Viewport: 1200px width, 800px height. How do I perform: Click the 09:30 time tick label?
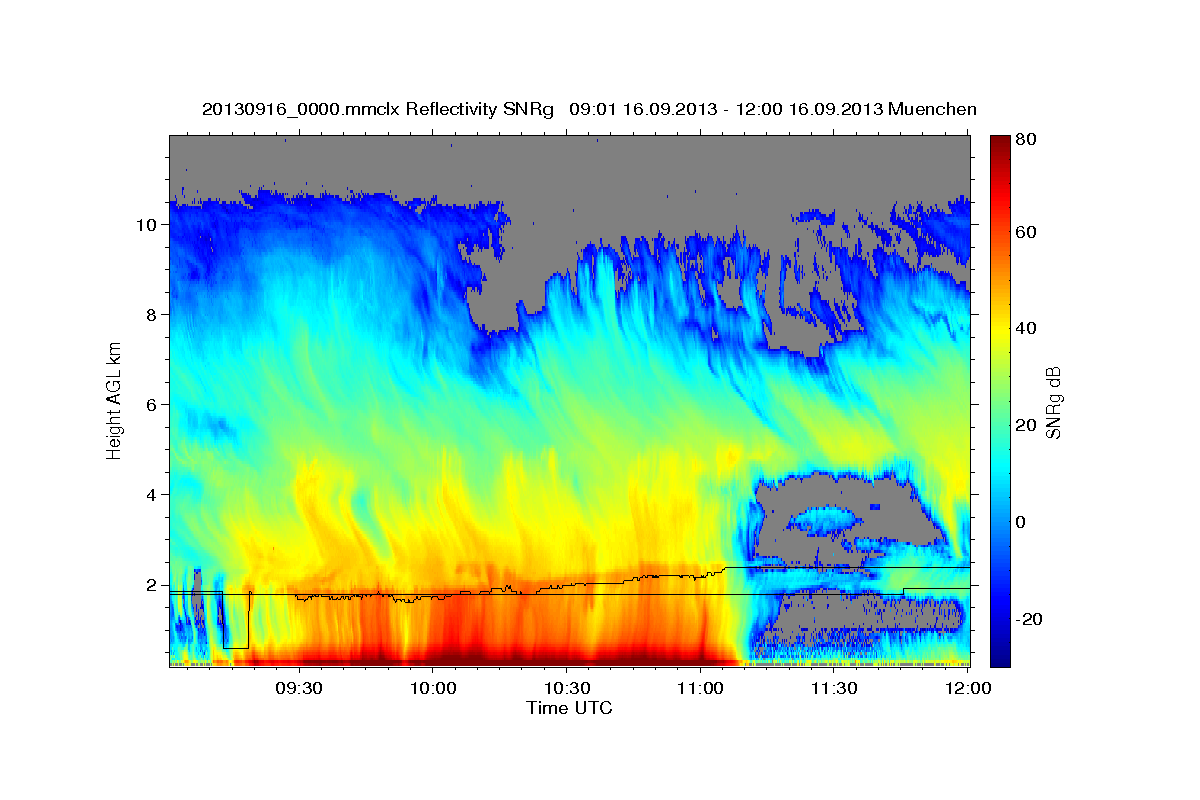tap(298, 688)
